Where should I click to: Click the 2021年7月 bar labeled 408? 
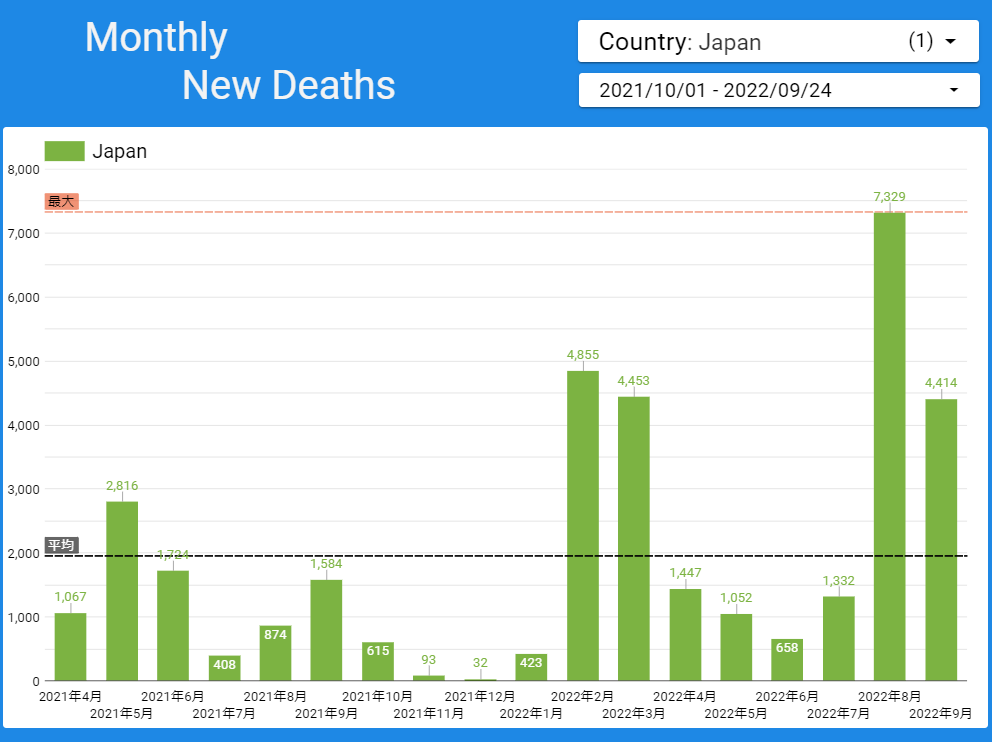(x=225, y=668)
